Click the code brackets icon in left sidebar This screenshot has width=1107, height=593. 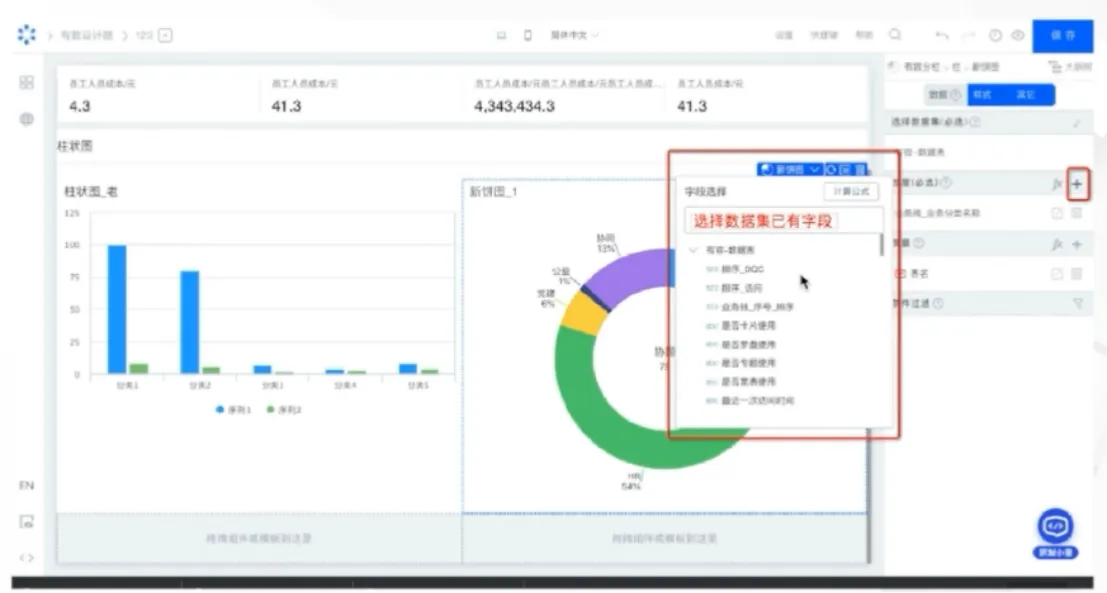[x=26, y=557]
